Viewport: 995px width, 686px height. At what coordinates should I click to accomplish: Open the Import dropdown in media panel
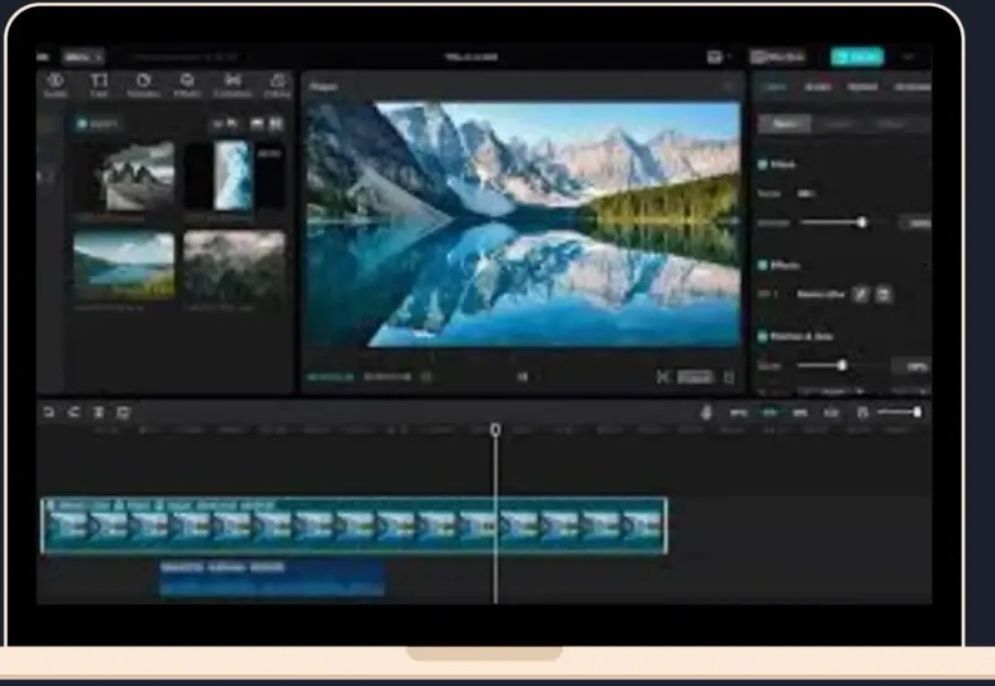pos(98,124)
